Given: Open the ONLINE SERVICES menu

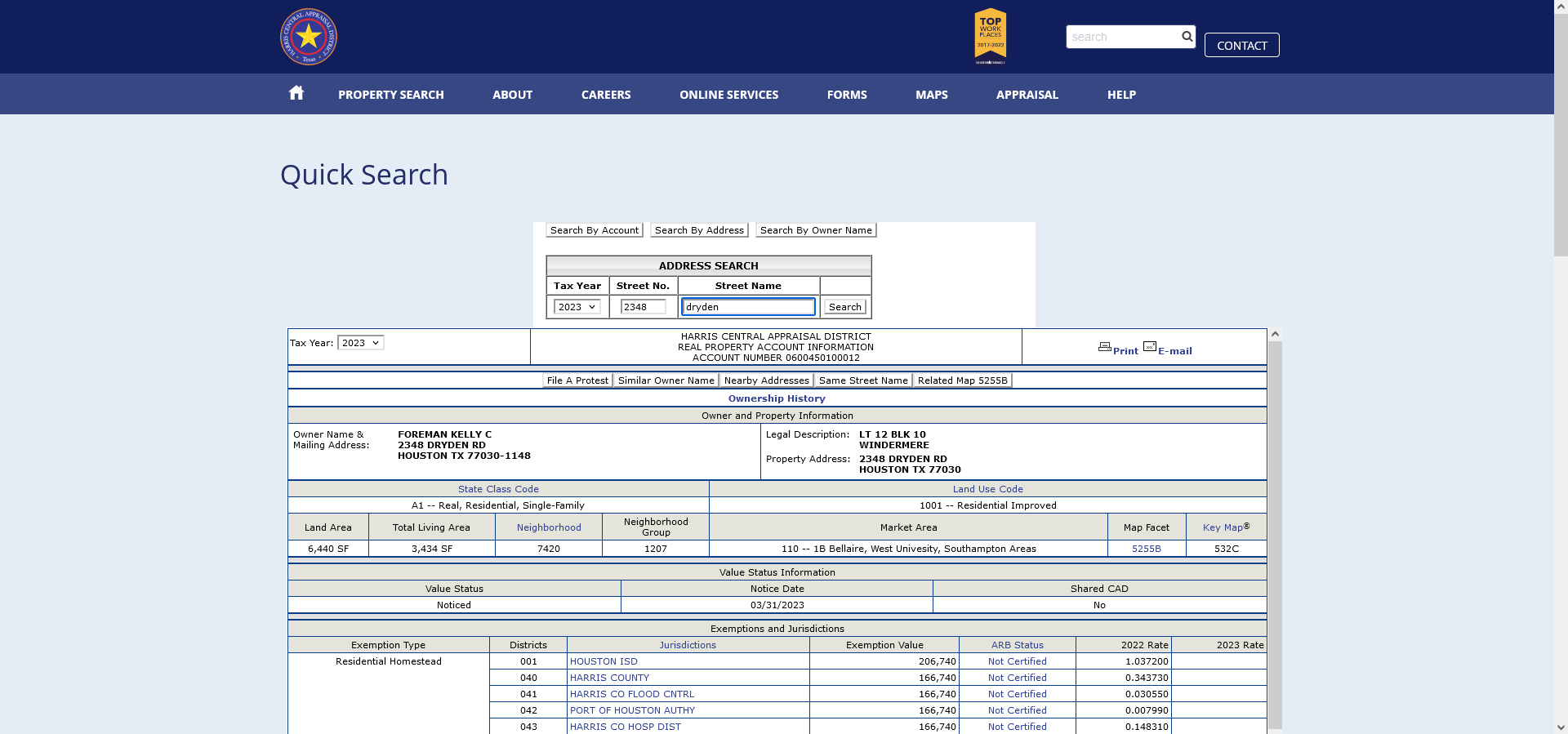Looking at the screenshot, I should pos(728,95).
